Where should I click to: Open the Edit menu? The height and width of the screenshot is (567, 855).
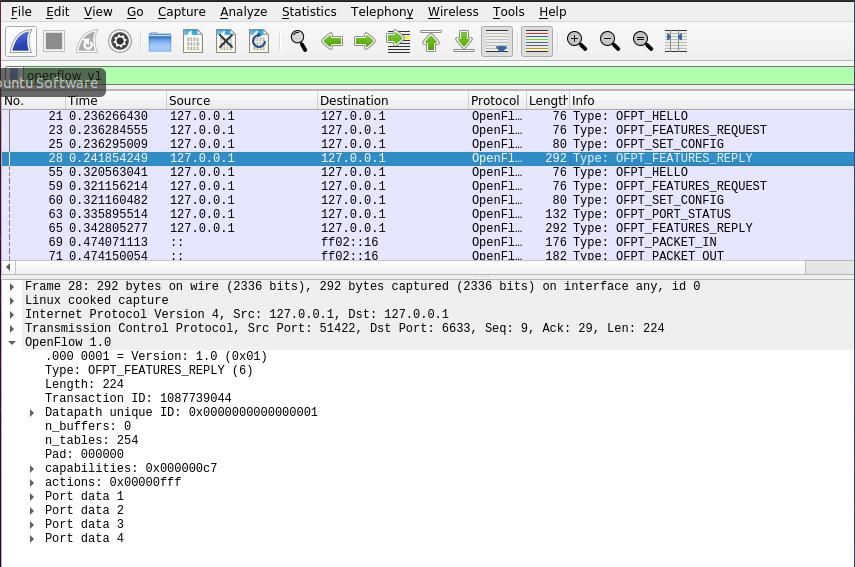click(57, 11)
